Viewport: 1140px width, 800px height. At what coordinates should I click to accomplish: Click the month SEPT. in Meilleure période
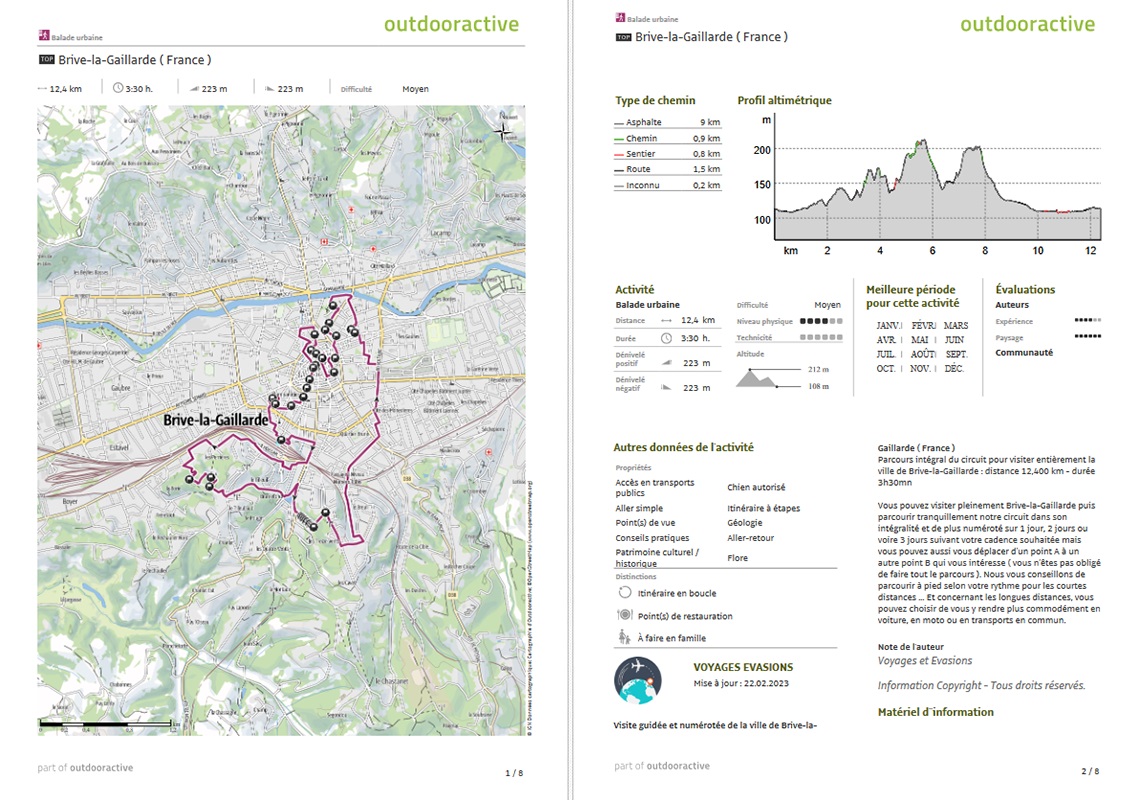click(956, 354)
